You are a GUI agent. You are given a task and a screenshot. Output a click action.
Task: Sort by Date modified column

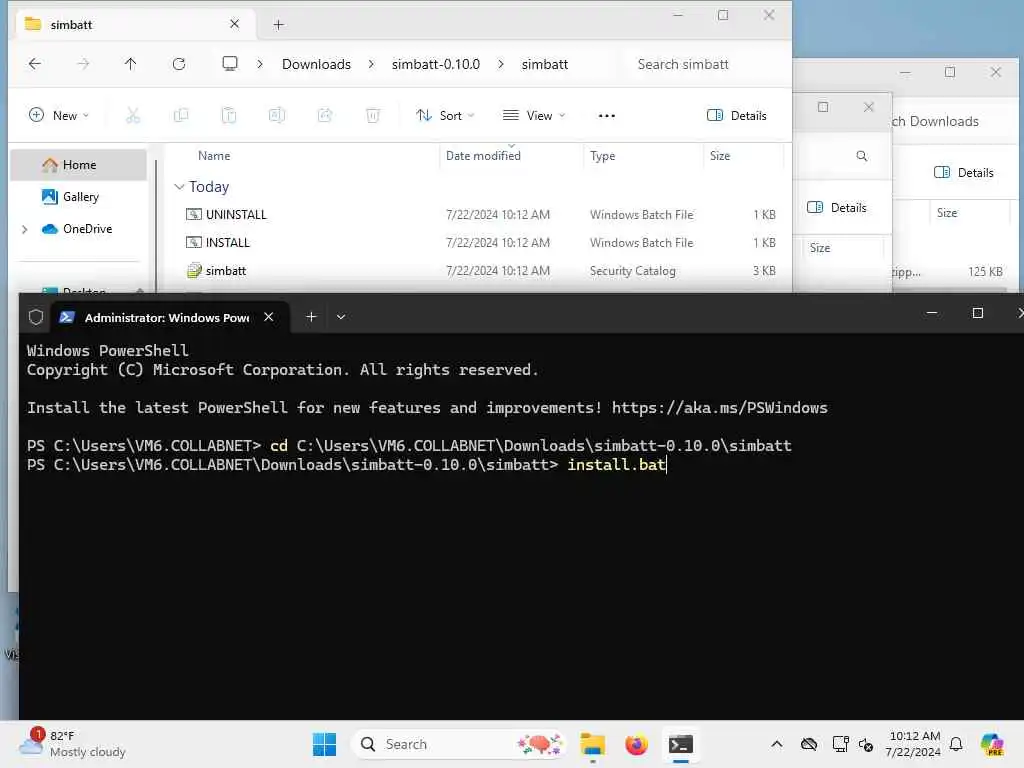(x=483, y=156)
